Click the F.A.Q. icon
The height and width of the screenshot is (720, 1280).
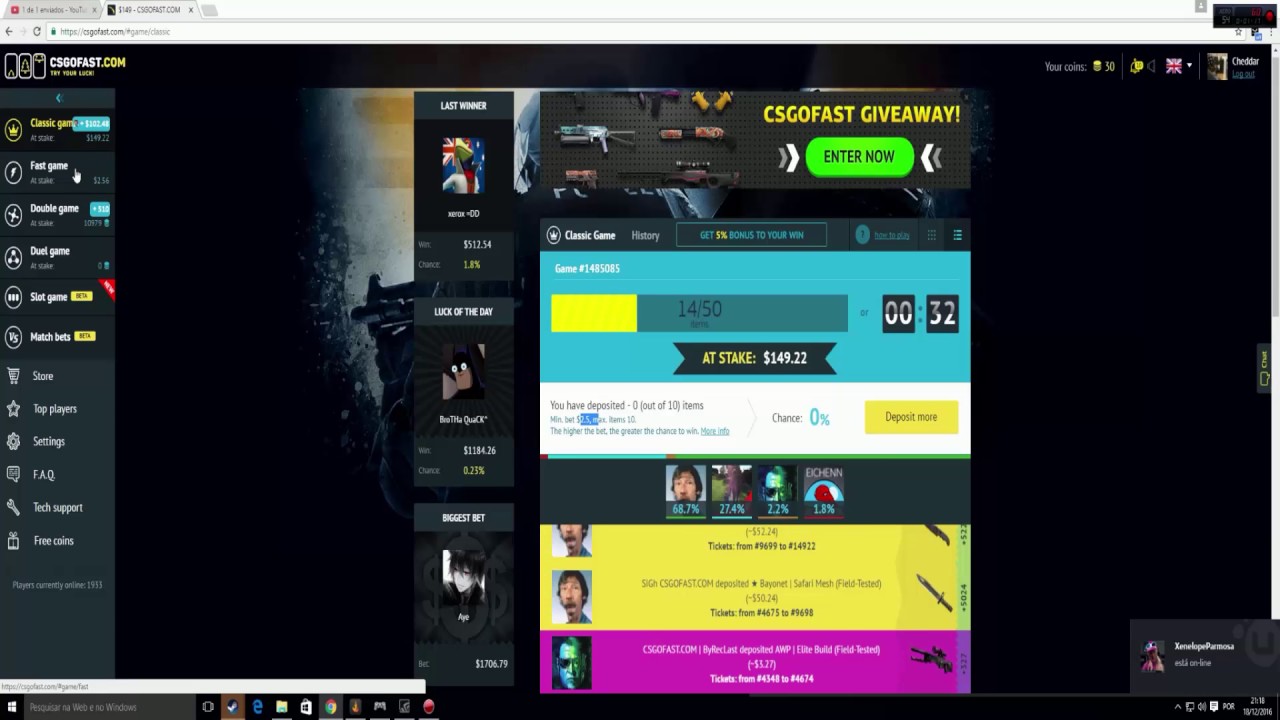13,474
